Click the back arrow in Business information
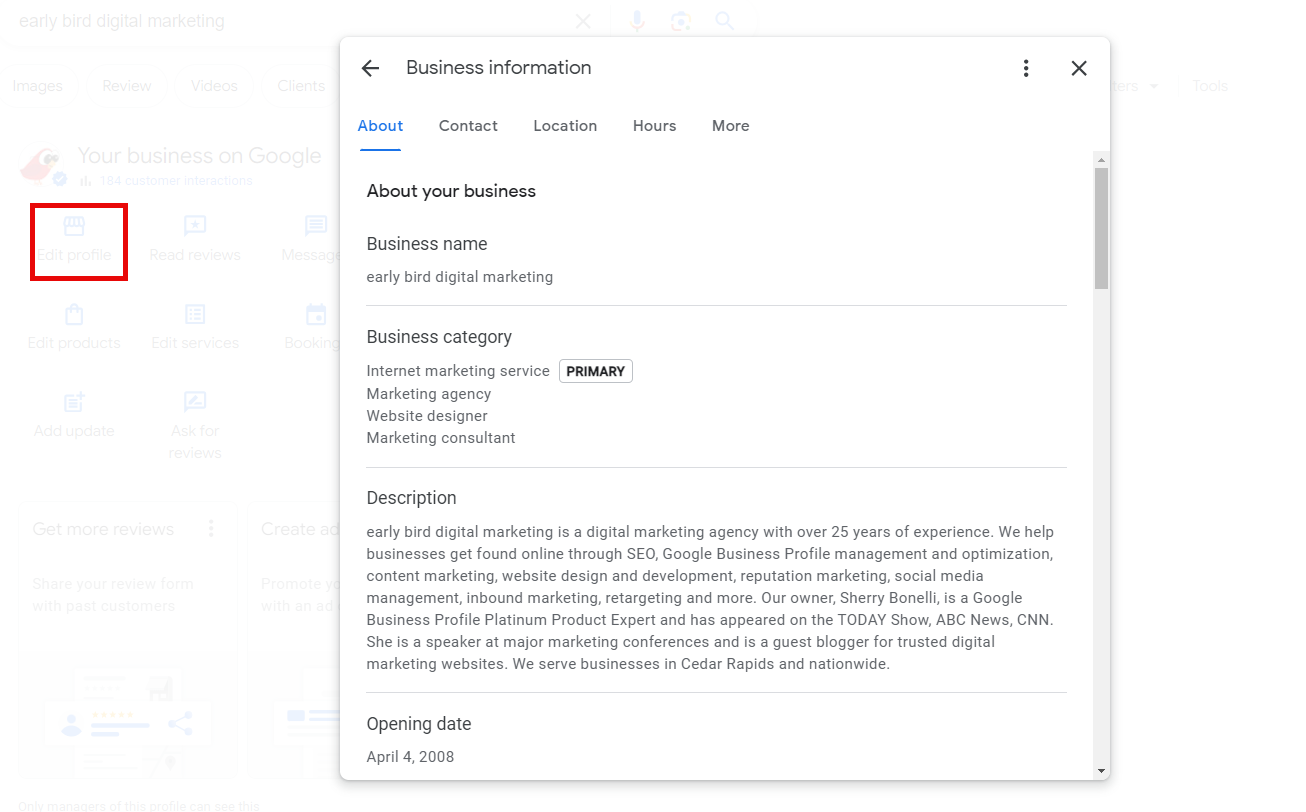Image resolution: width=1306 pixels, height=812 pixels. tap(370, 68)
